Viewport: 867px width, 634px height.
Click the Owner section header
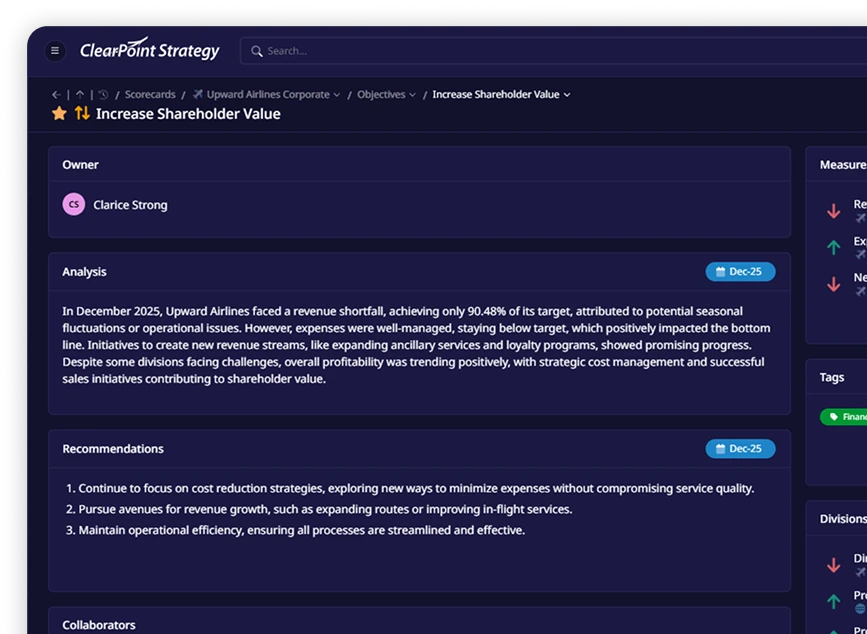80,165
